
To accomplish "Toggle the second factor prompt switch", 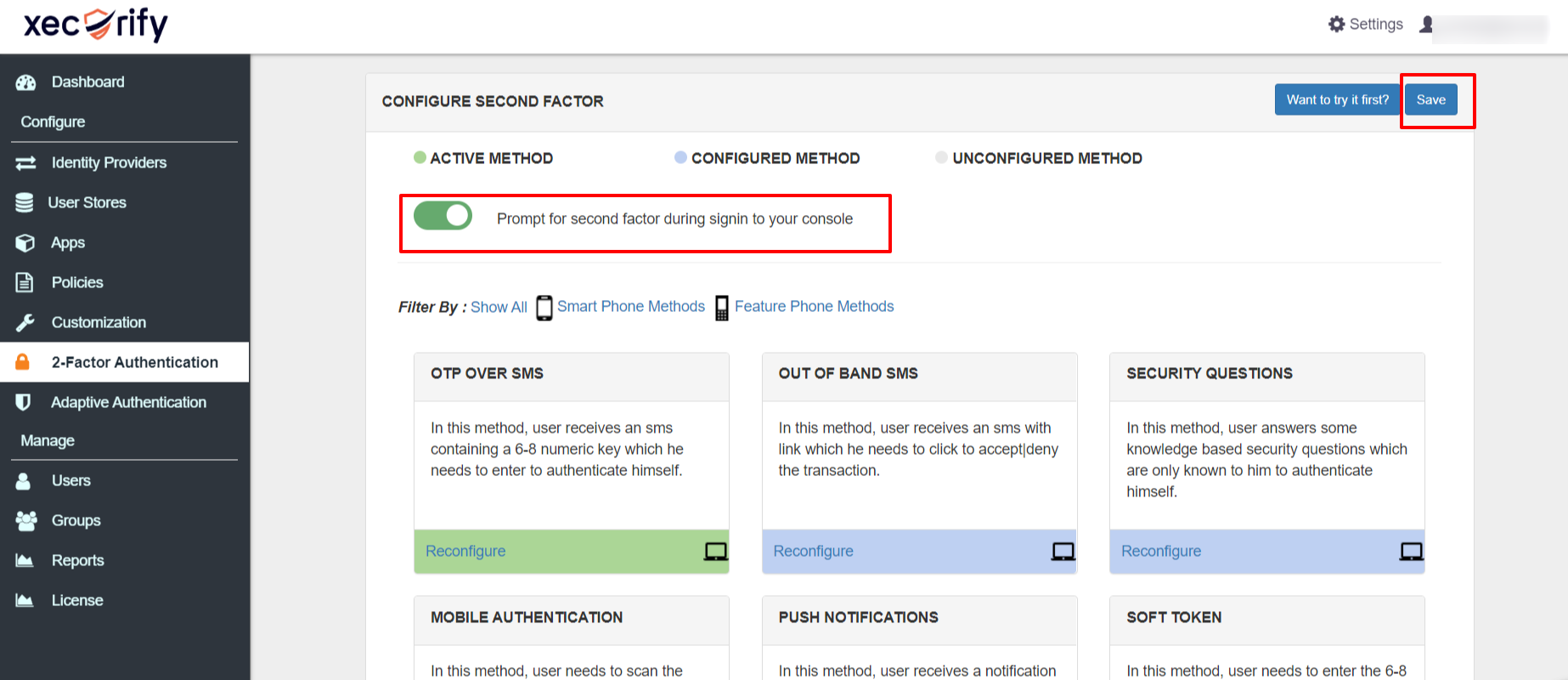I will pyautogui.click(x=443, y=216).
